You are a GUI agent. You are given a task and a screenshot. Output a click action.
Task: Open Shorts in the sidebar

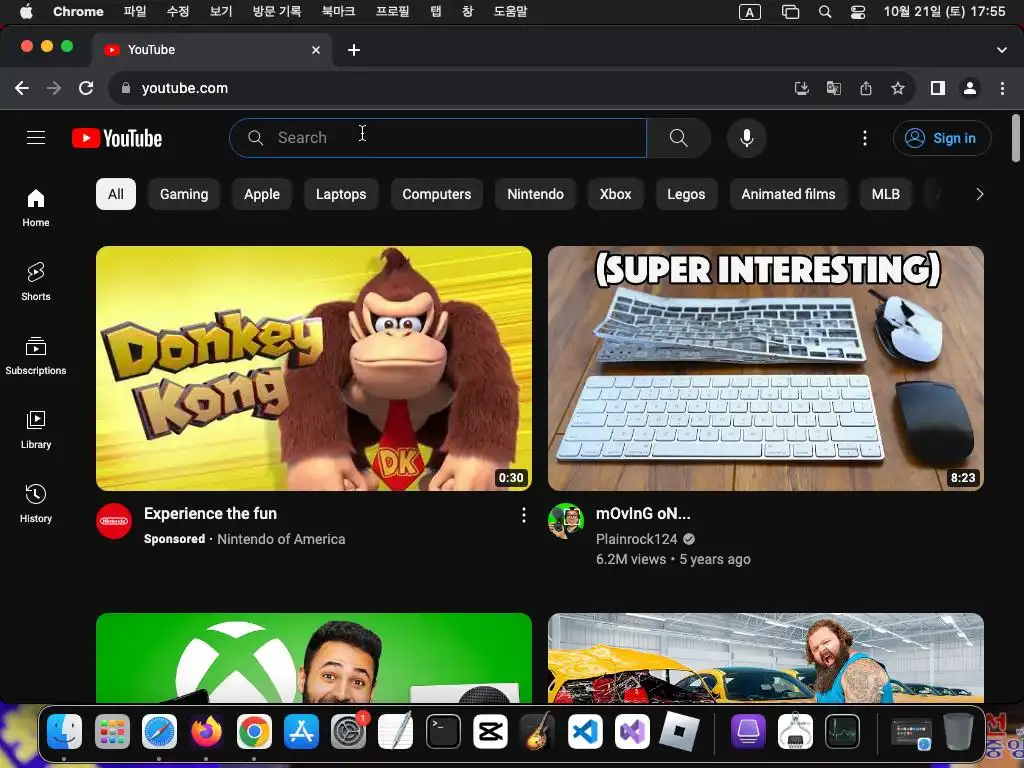point(36,282)
